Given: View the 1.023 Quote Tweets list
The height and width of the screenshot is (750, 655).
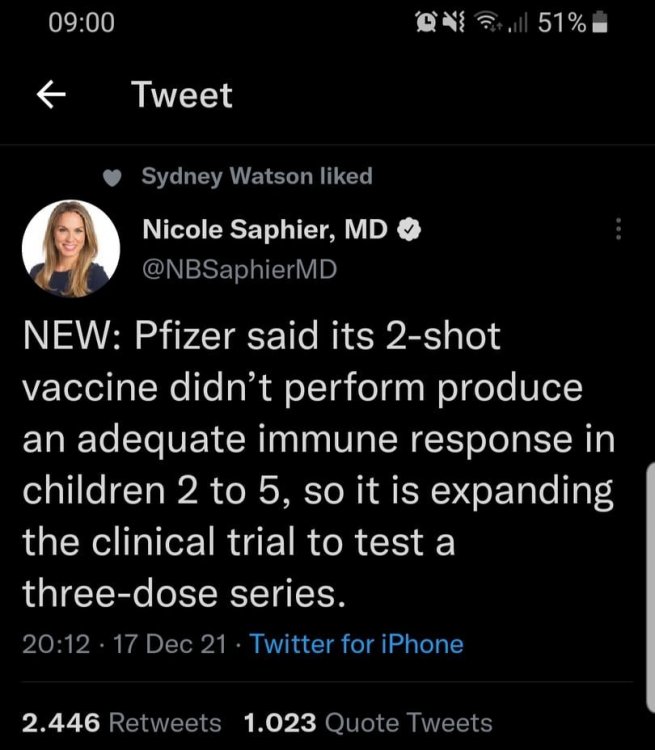Looking at the screenshot, I should tap(368, 722).
